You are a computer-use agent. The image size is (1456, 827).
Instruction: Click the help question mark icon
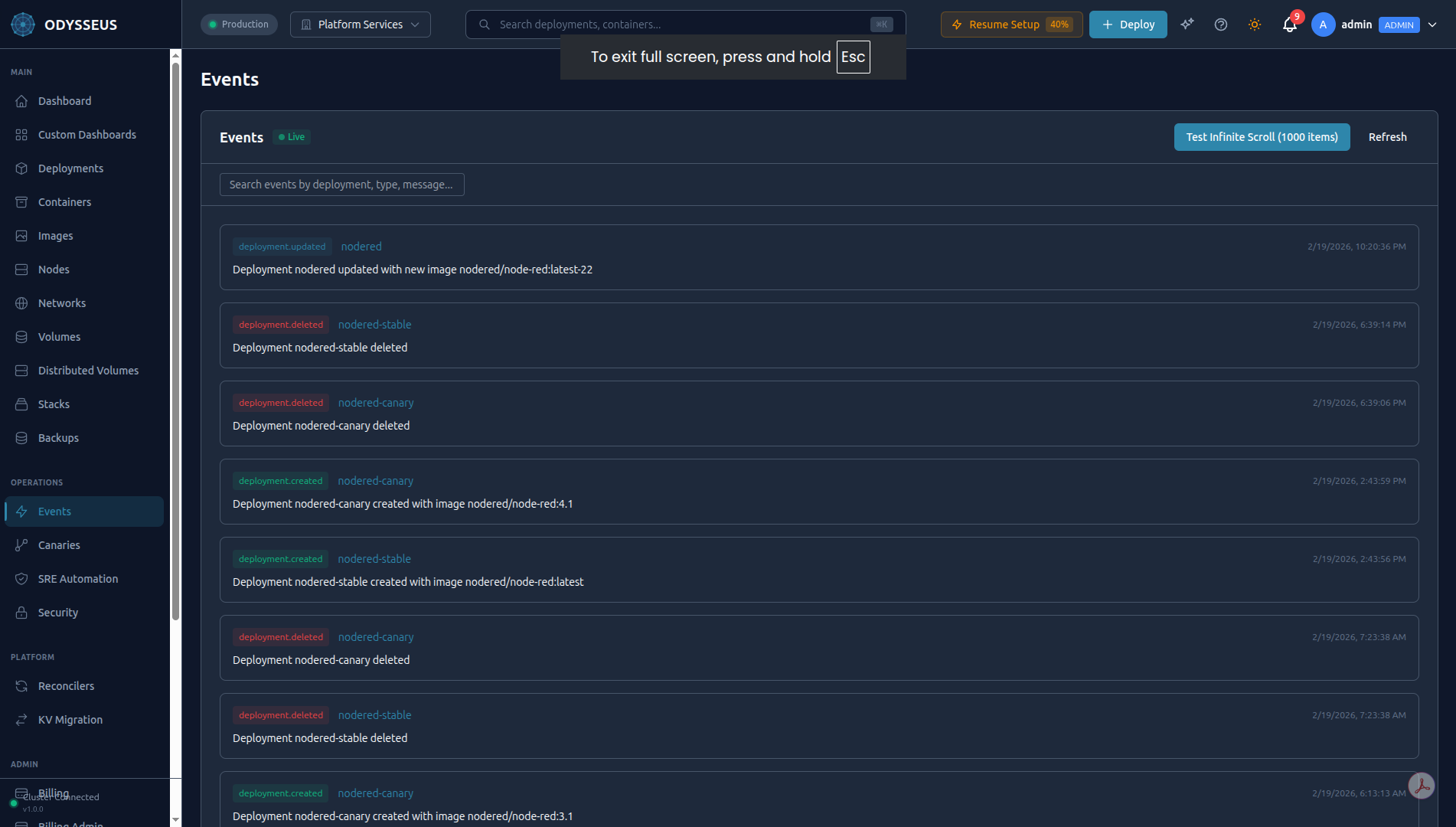tap(1220, 25)
